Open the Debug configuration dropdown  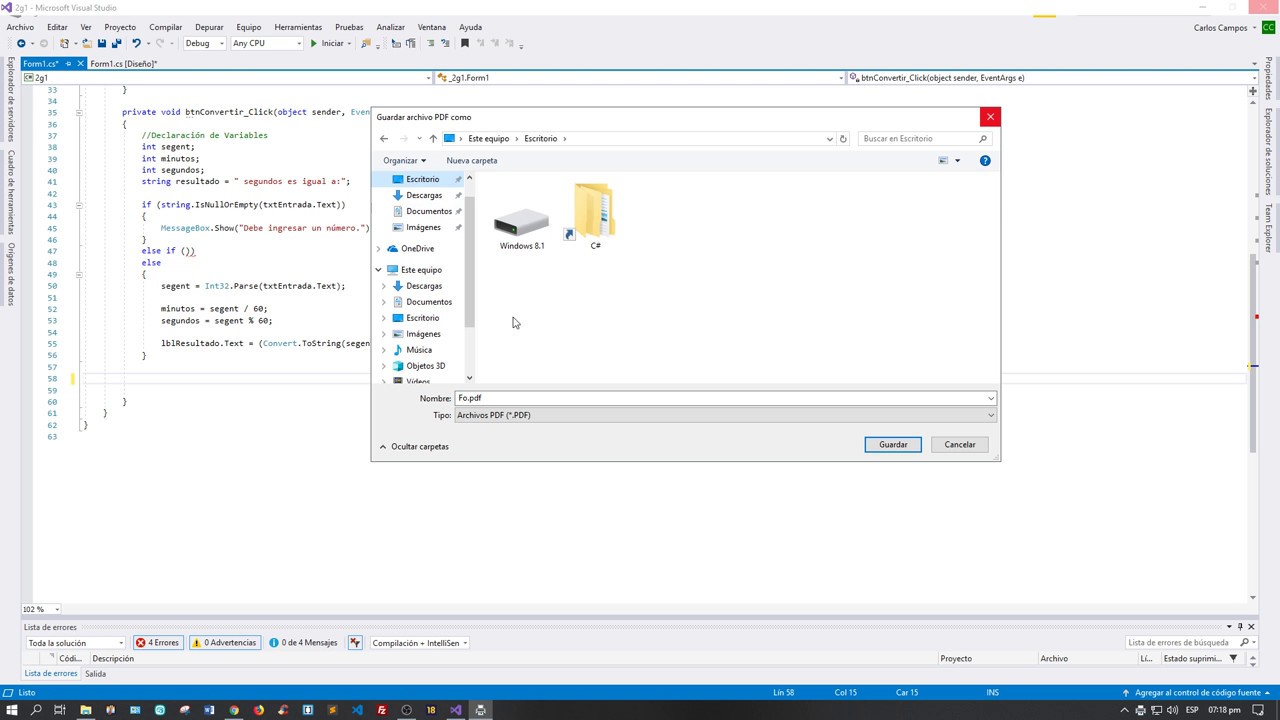tap(204, 43)
